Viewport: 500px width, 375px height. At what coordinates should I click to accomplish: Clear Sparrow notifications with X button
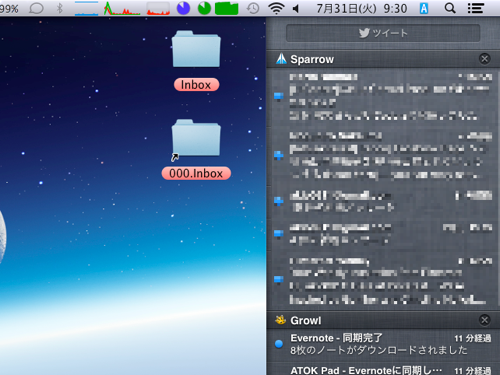(x=484, y=59)
